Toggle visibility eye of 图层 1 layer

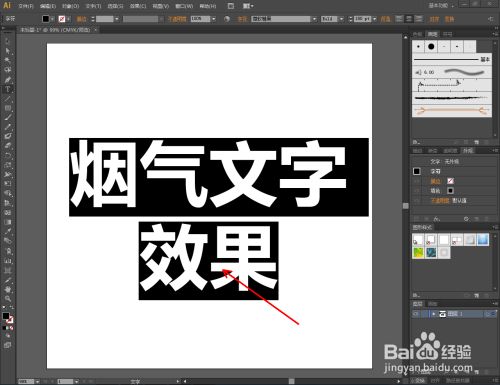click(416, 314)
